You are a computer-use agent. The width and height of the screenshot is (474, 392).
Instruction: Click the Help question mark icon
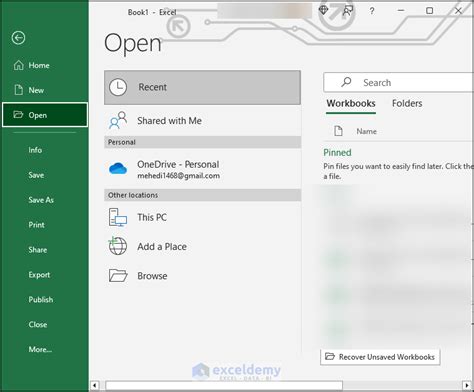[372, 11]
